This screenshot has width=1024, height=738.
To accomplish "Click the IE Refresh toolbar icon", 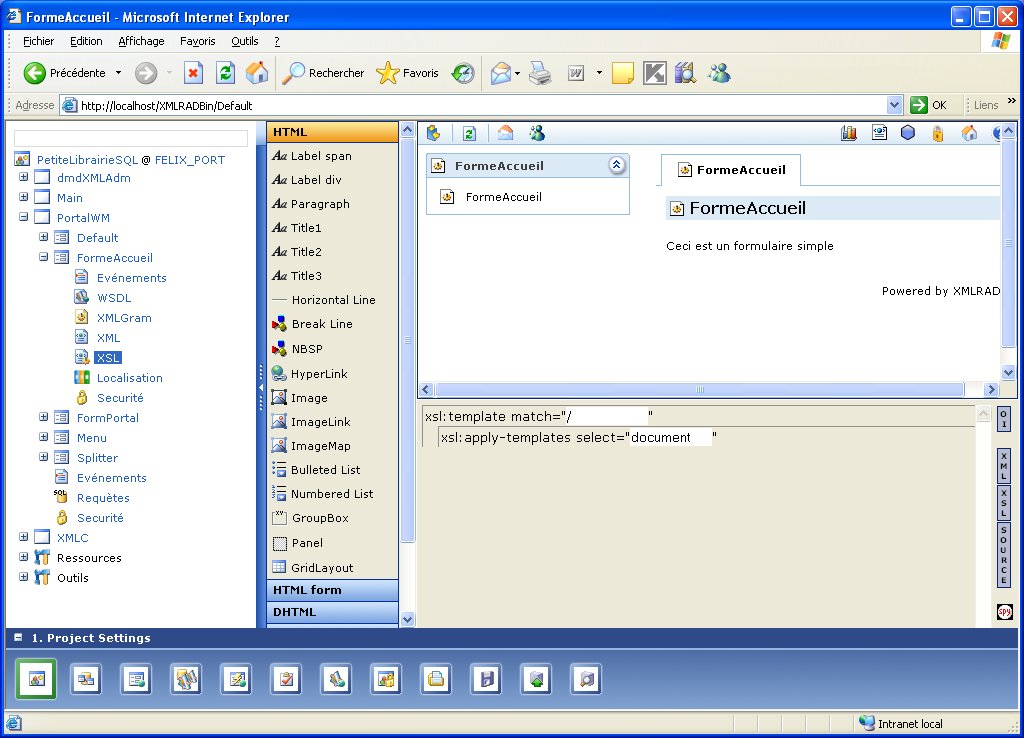I will [x=226, y=73].
